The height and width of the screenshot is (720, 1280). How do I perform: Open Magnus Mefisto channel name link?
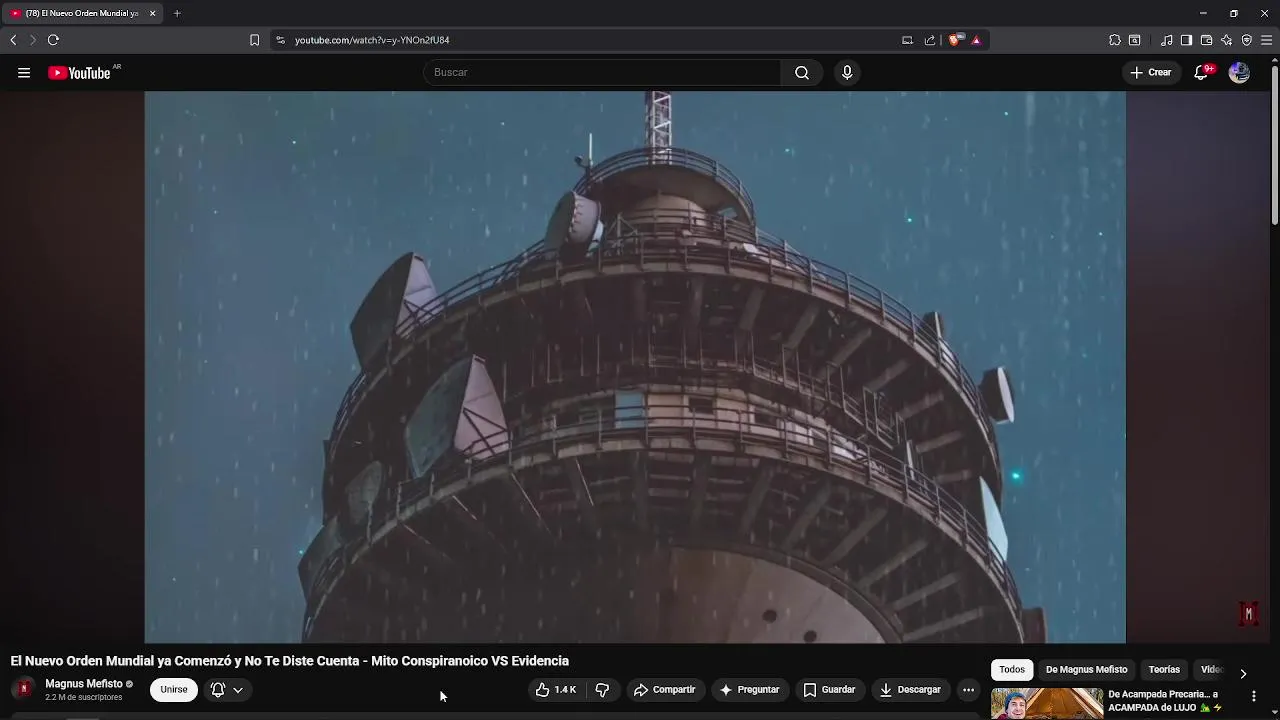[84, 684]
